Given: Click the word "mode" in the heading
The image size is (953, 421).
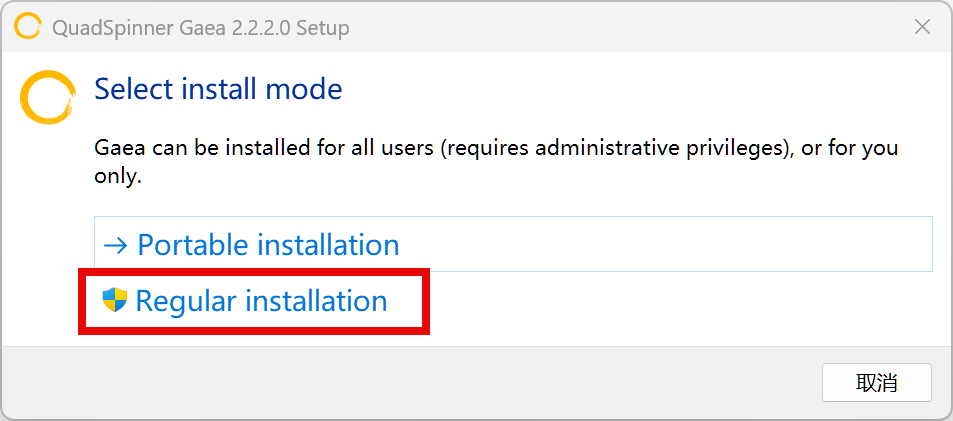Looking at the screenshot, I should pyautogui.click(x=304, y=89).
